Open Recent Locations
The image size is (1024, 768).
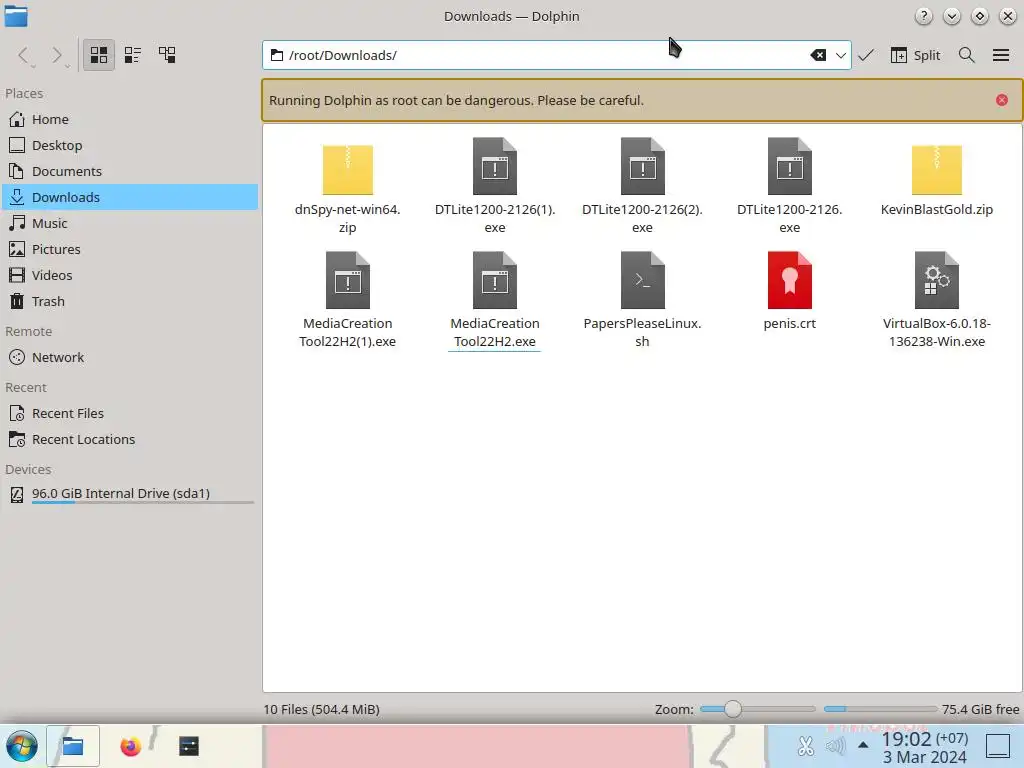point(130,440)
